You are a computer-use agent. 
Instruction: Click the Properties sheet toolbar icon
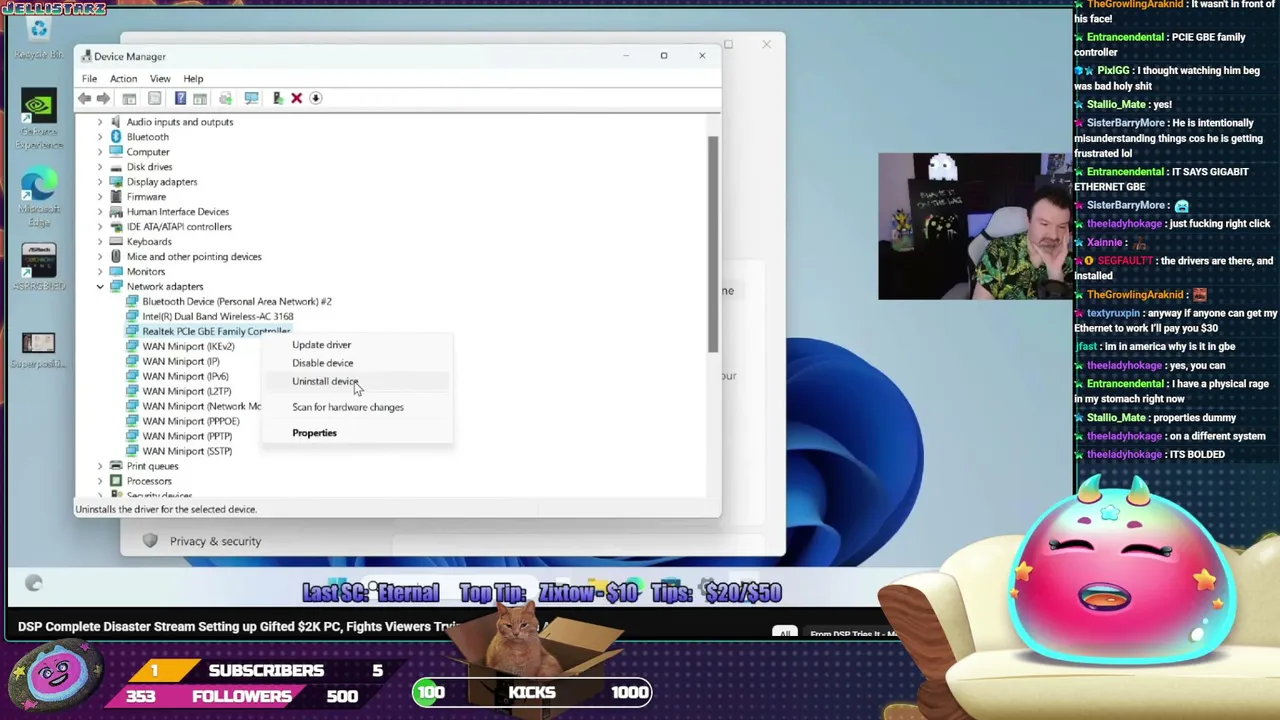click(x=154, y=98)
